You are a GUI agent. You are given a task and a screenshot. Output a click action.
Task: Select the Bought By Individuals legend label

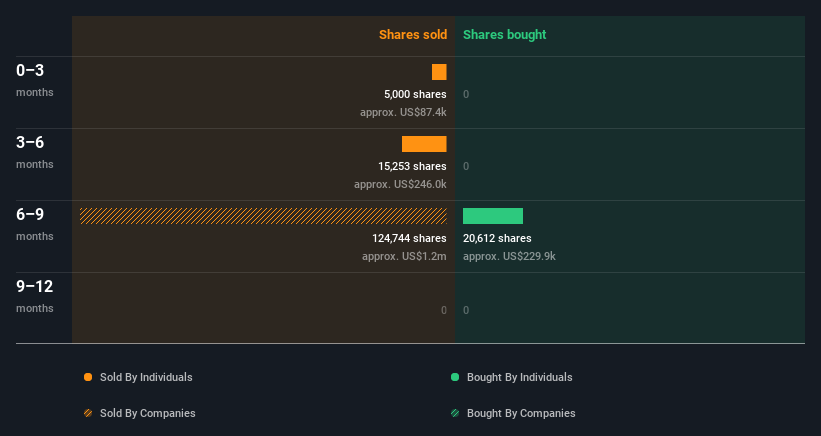click(519, 377)
